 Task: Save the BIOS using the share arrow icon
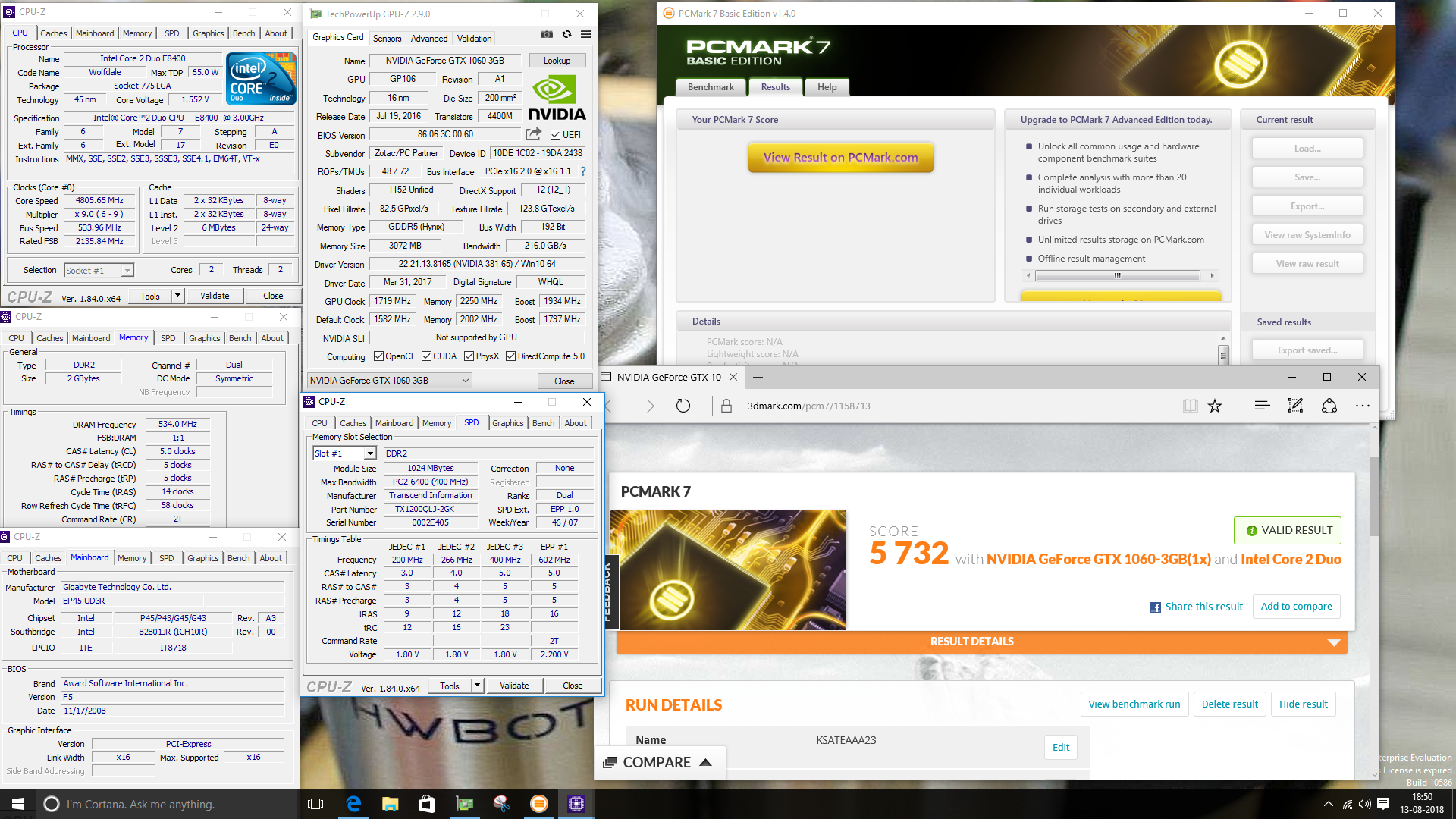534,134
